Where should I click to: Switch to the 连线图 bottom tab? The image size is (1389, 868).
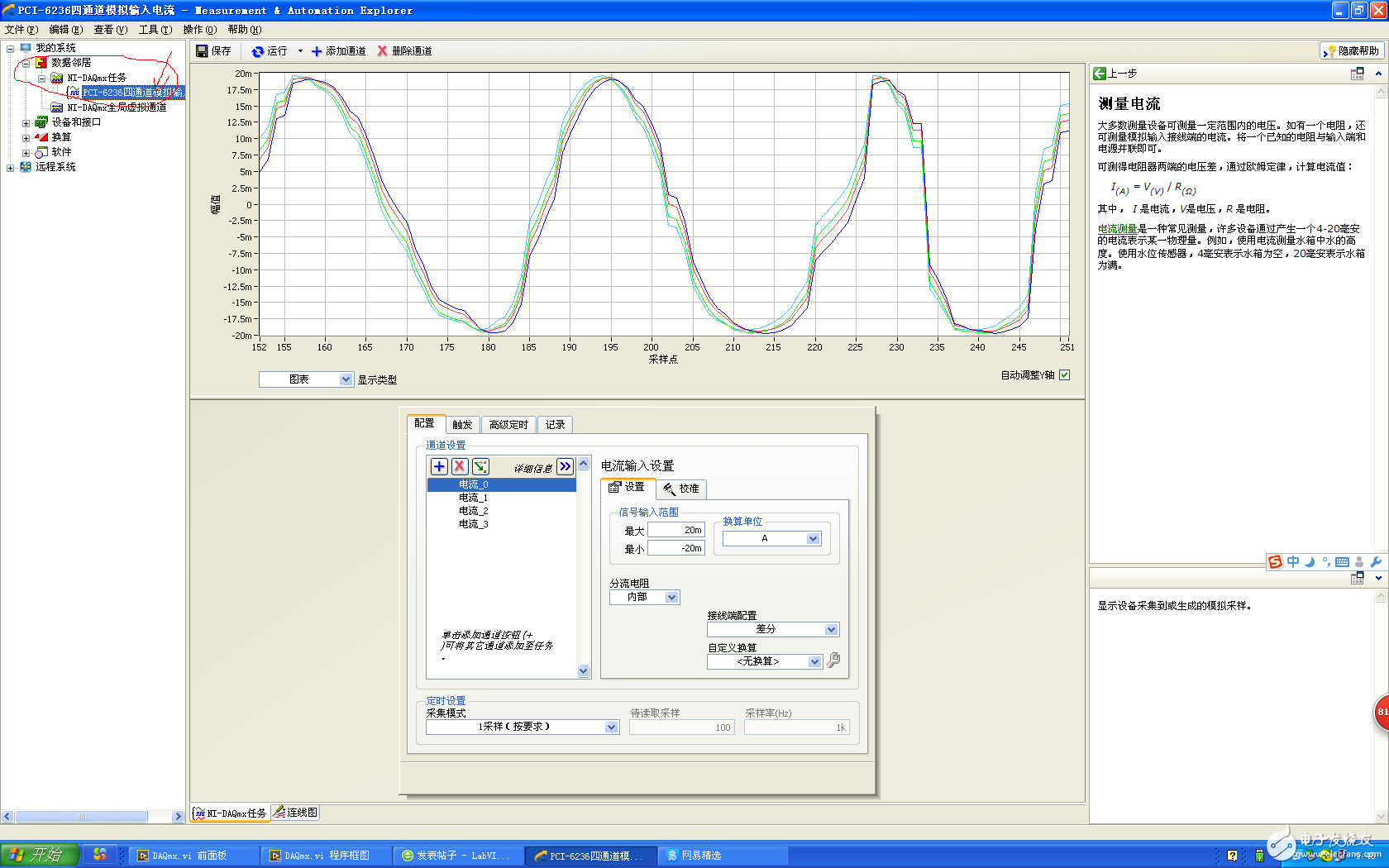coord(296,813)
